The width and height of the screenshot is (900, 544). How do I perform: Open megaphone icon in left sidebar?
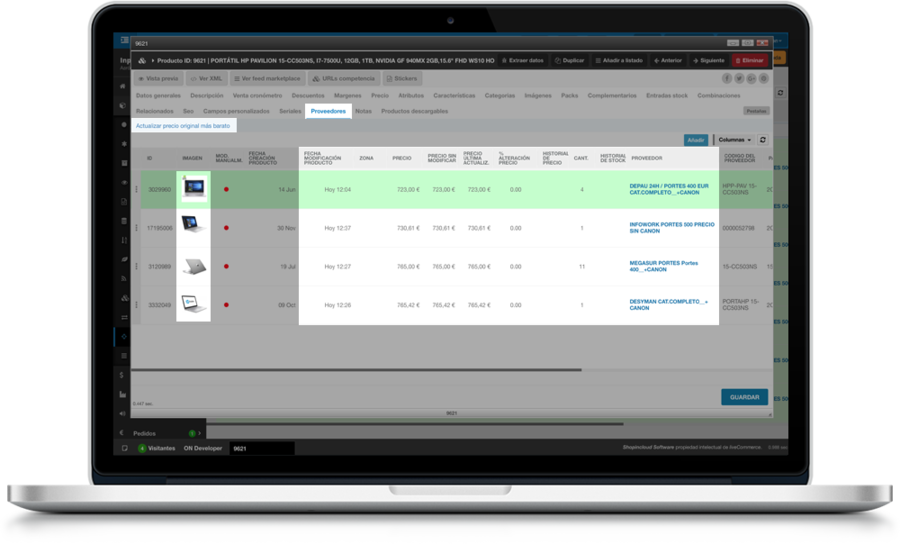(122, 413)
